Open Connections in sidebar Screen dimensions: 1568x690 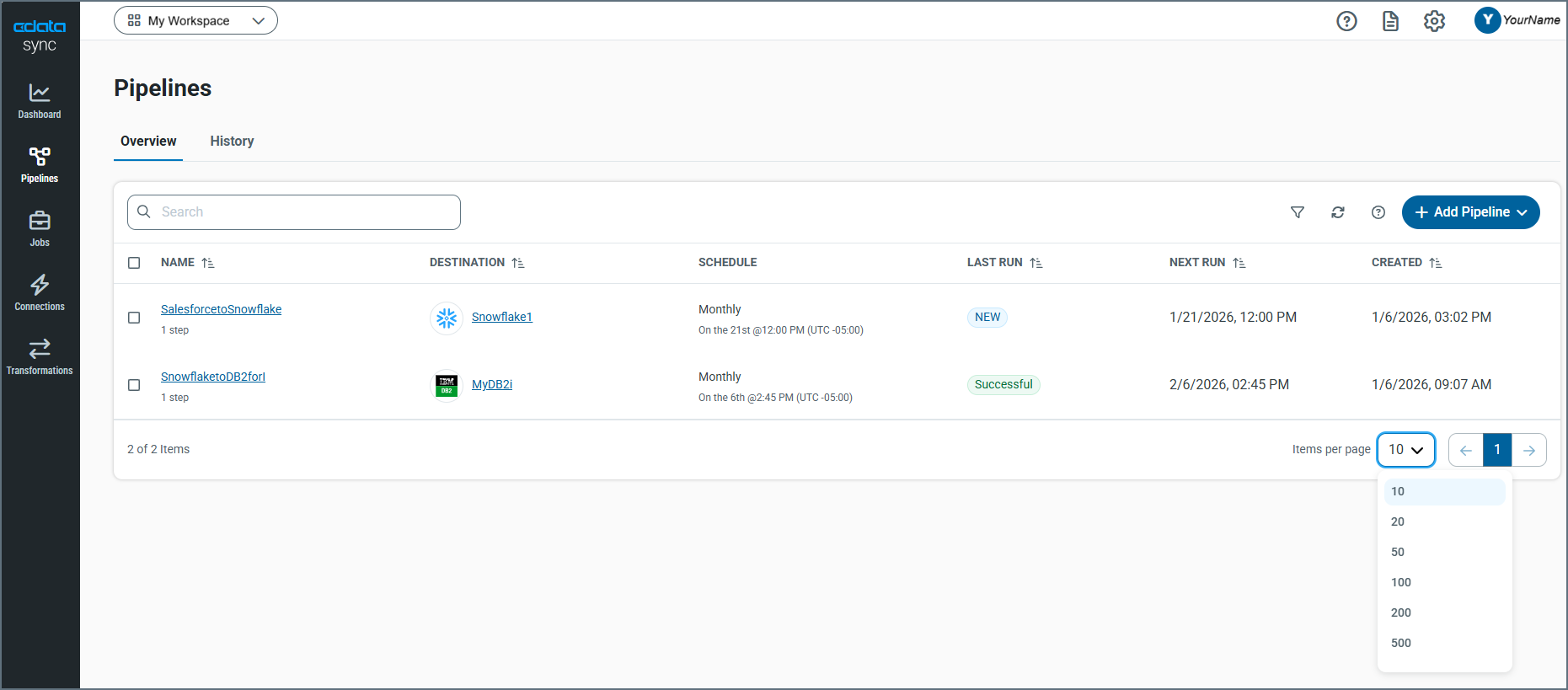pos(40,293)
